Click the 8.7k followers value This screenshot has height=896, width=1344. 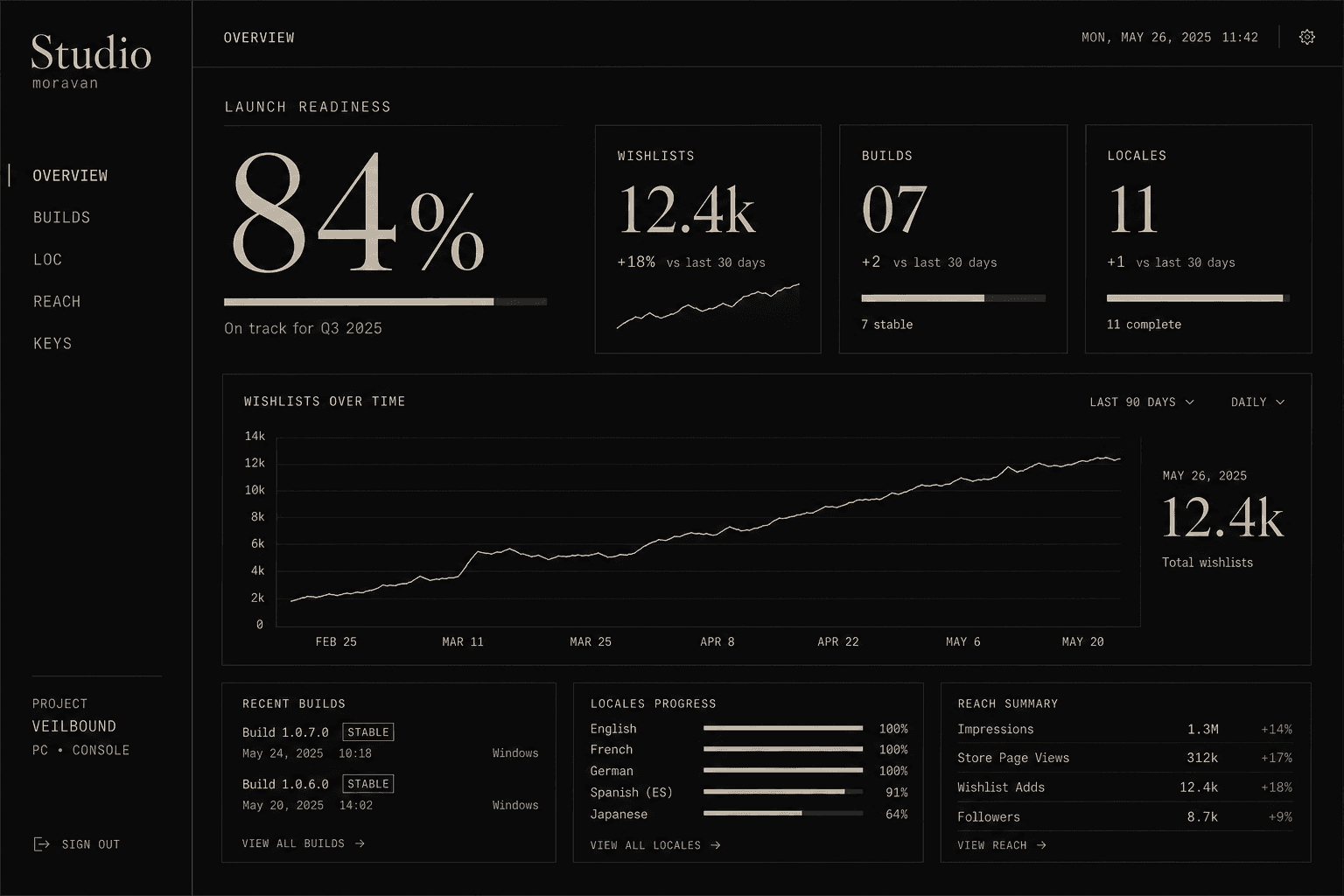click(1203, 817)
